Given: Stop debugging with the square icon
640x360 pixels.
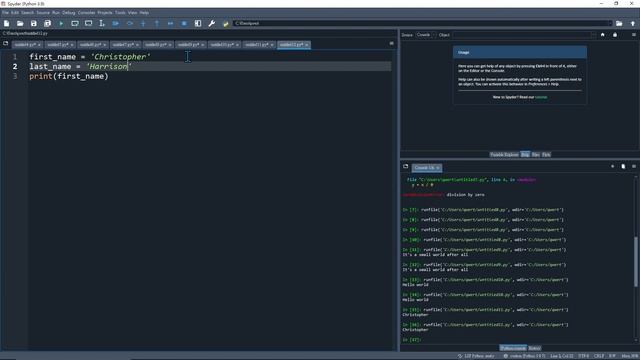Looking at the screenshot, I should tap(184, 24).
